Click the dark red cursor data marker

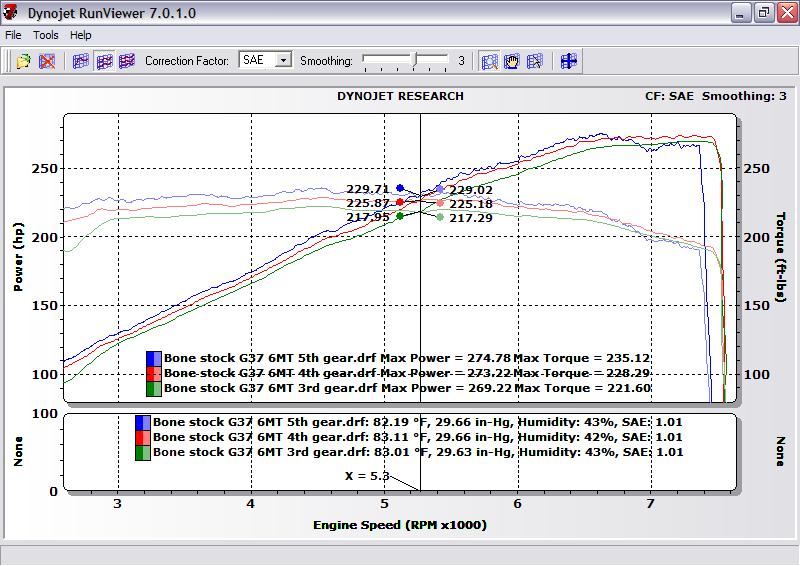tap(400, 202)
